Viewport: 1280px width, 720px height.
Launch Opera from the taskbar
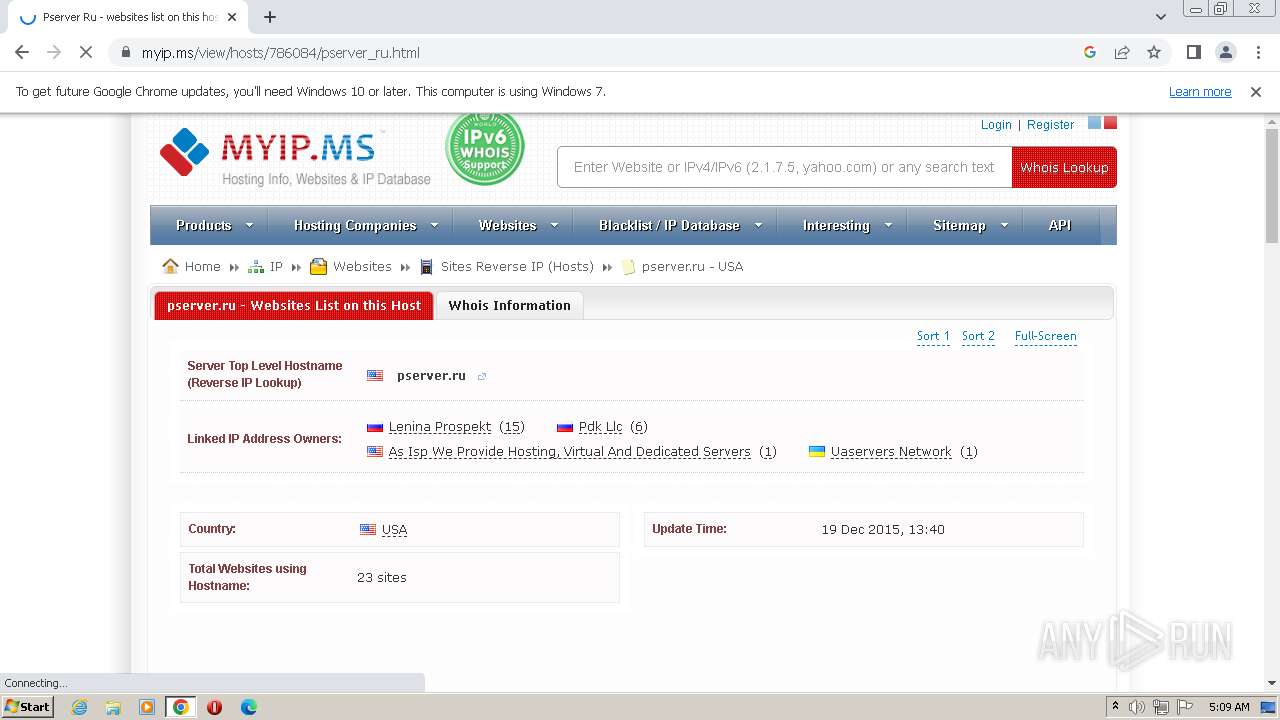(x=214, y=707)
